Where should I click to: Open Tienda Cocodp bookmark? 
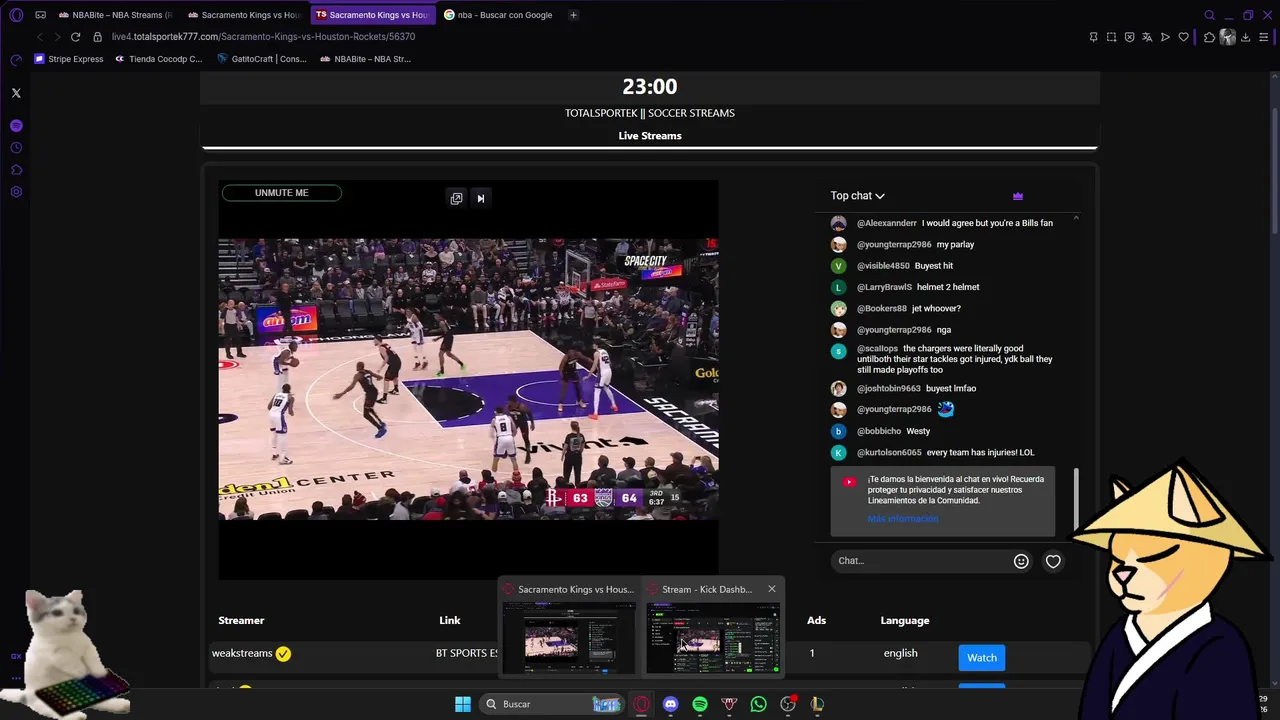coord(158,59)
